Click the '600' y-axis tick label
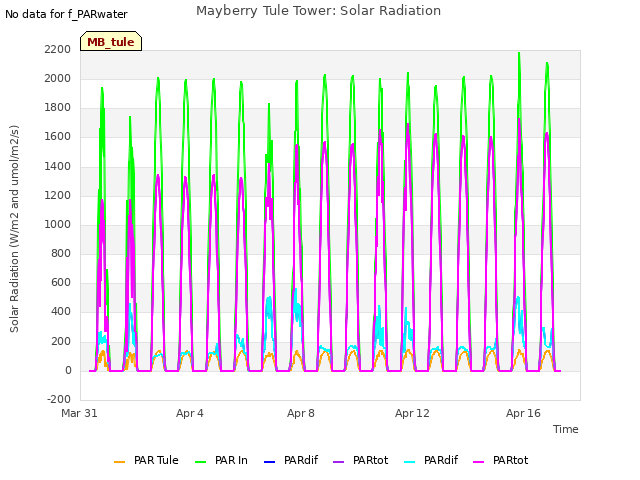This screenshot has height=480, width=640. (61, 282)
